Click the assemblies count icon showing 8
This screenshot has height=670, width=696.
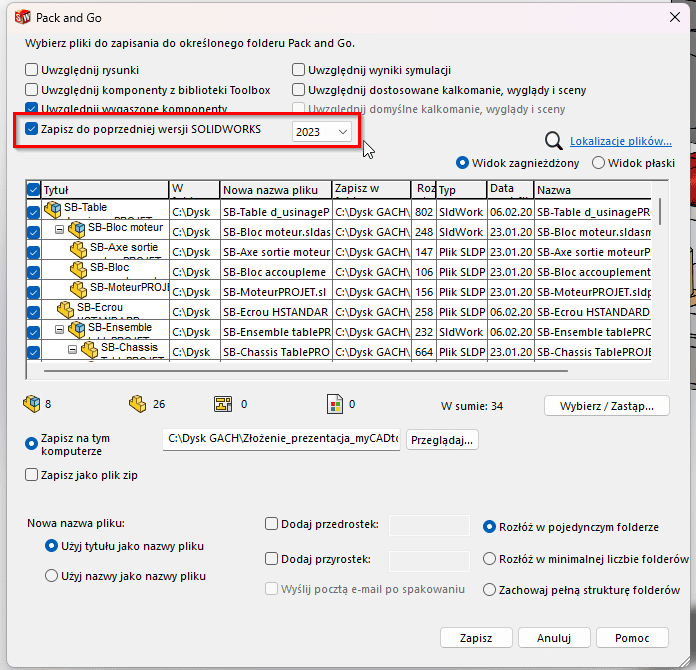tap(32, 404)
